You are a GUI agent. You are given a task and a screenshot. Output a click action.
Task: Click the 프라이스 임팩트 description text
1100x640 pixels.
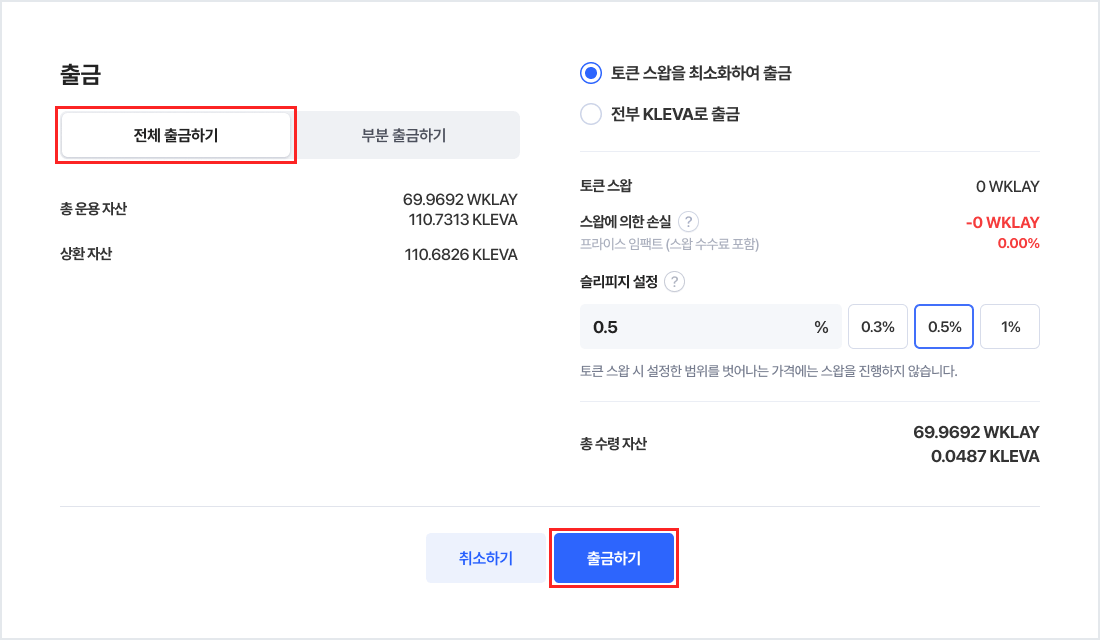(669, 244)
